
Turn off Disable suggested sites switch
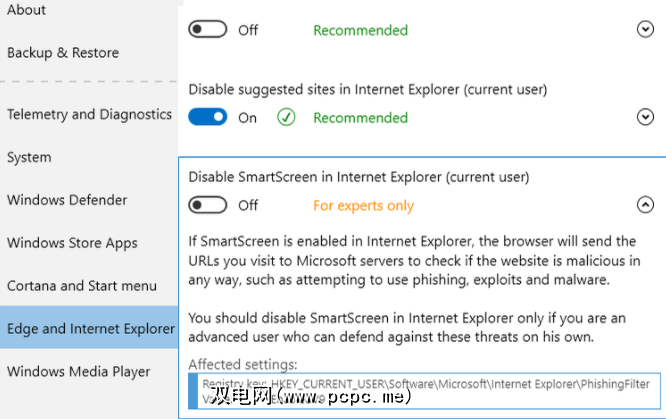(x=208, y=118)
